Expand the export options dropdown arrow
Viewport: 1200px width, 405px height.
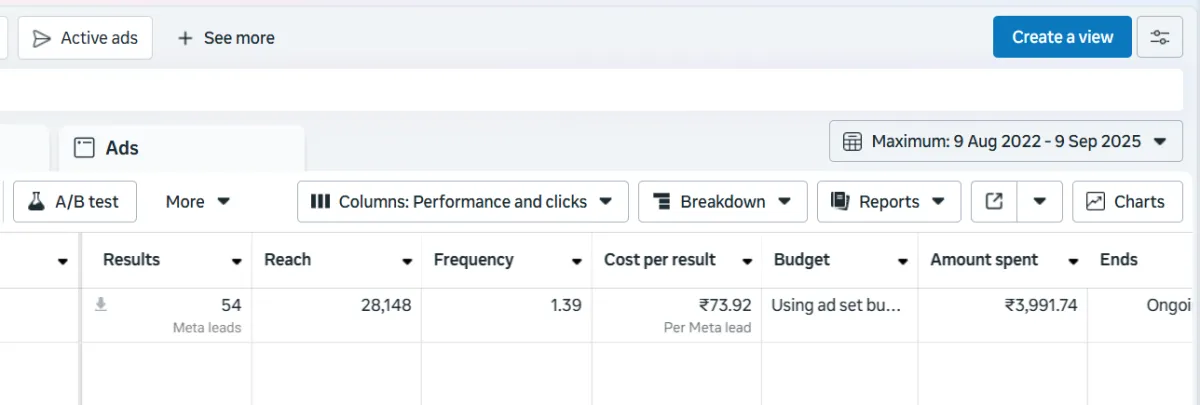1040,201
